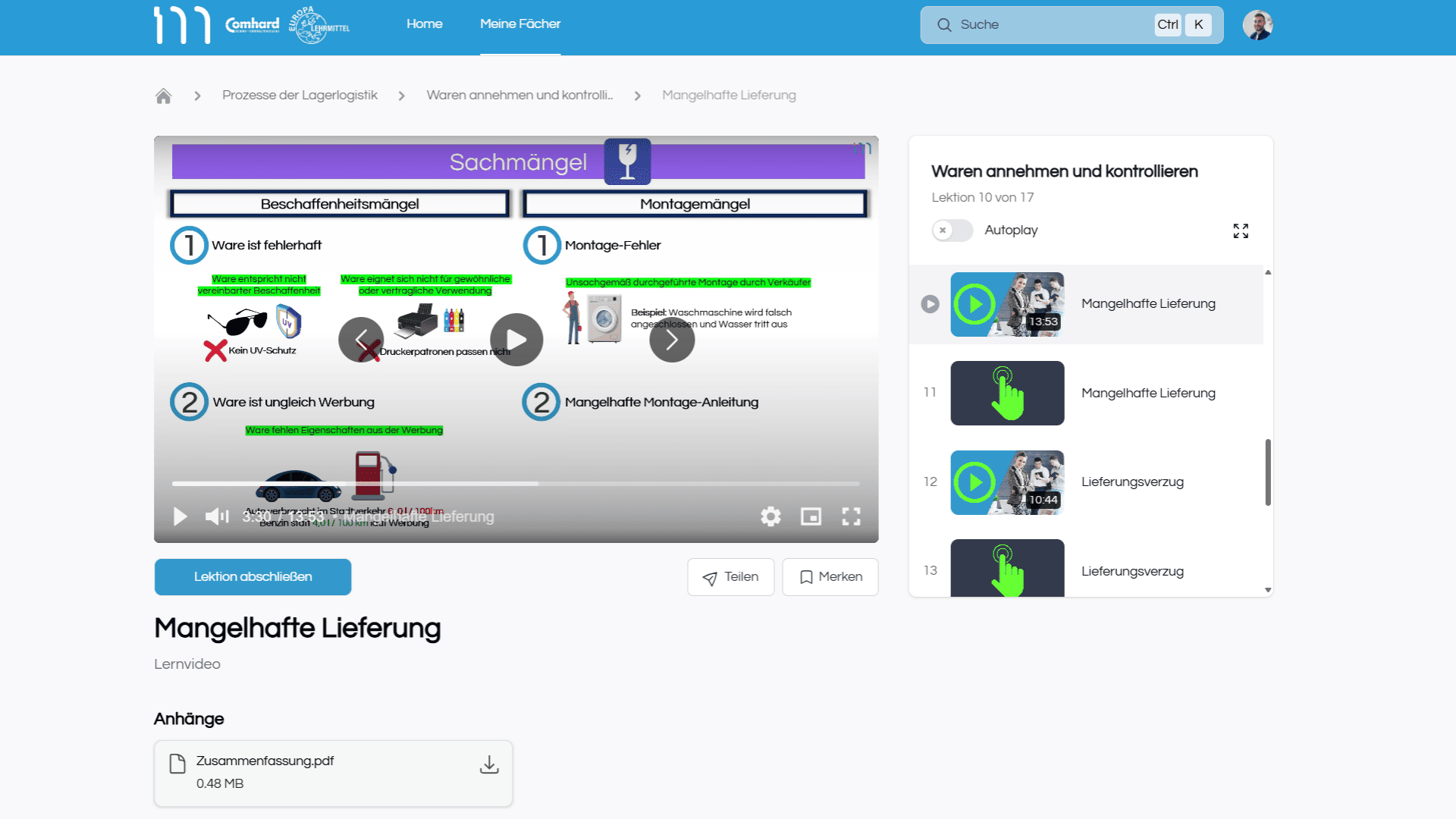Enter video fullscreen mode
The height and width of the screenshot is (819, 1456).
click(x=851, y=516)
